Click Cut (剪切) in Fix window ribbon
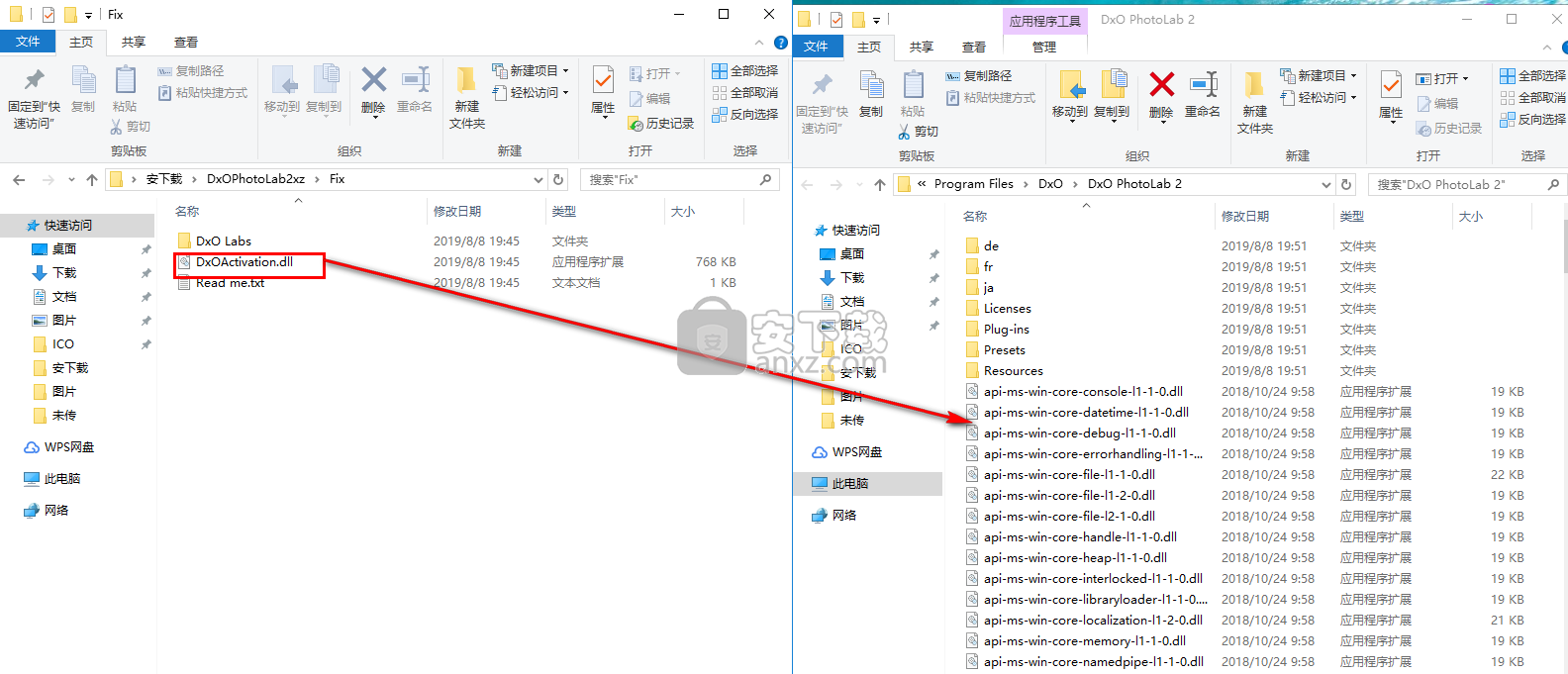Screen dimensions: 1568x674 coord(131,127)
